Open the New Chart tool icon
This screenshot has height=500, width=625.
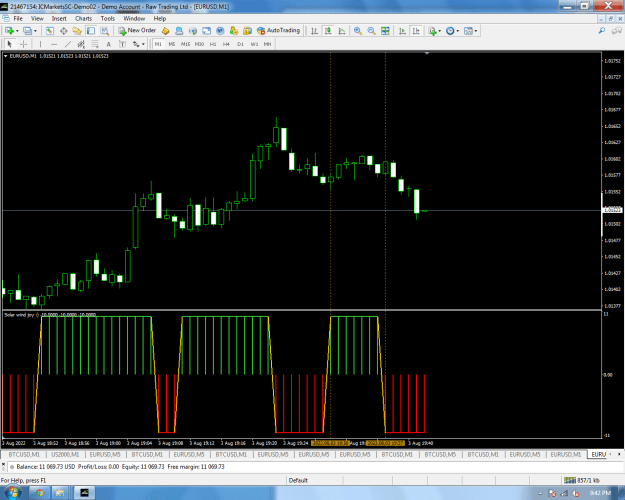click(x=9, y=31)
